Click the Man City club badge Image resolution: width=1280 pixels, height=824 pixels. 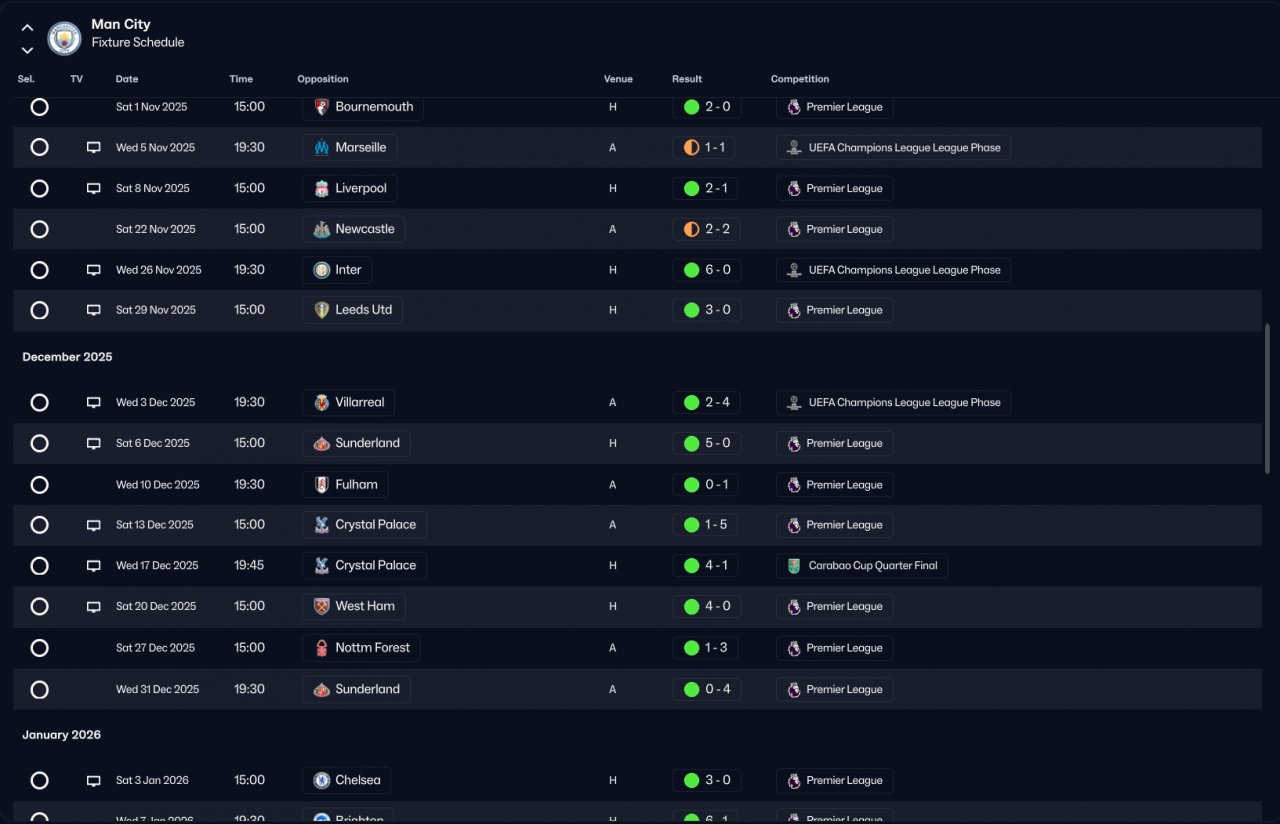point(64,38)
